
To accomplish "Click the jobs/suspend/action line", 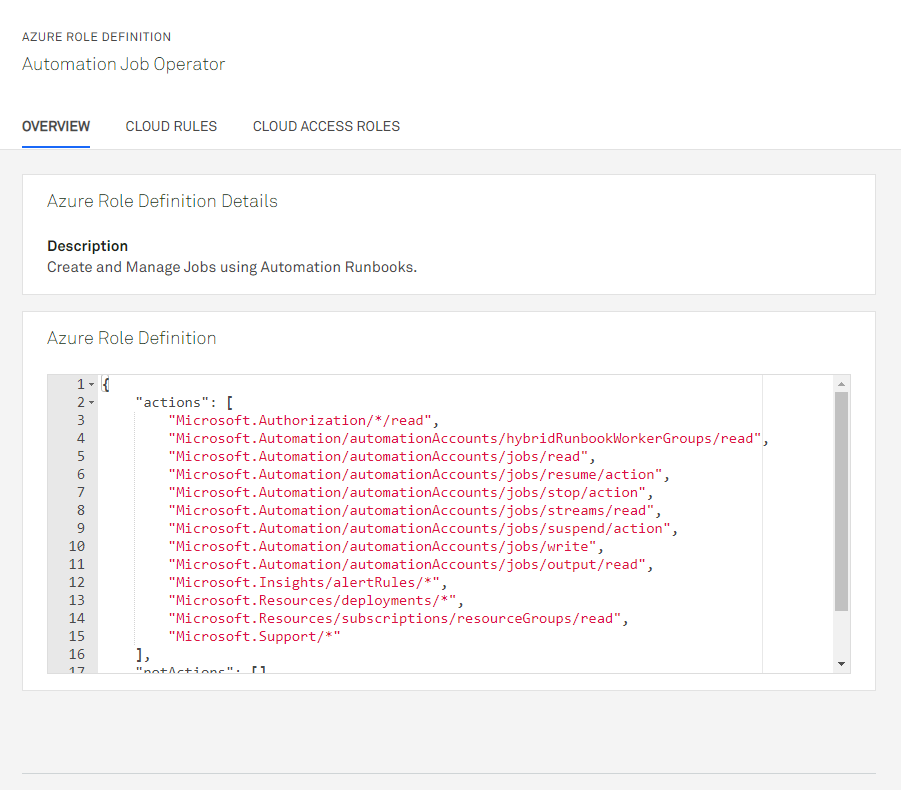I will point(423,529).
